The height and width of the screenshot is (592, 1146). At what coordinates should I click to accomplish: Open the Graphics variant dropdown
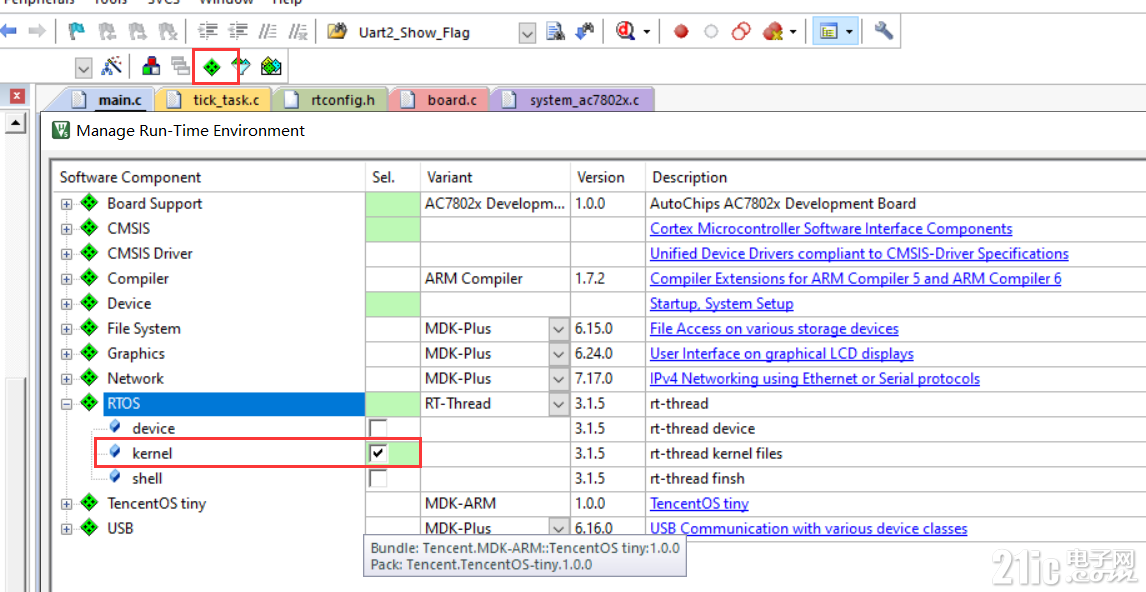558,354
